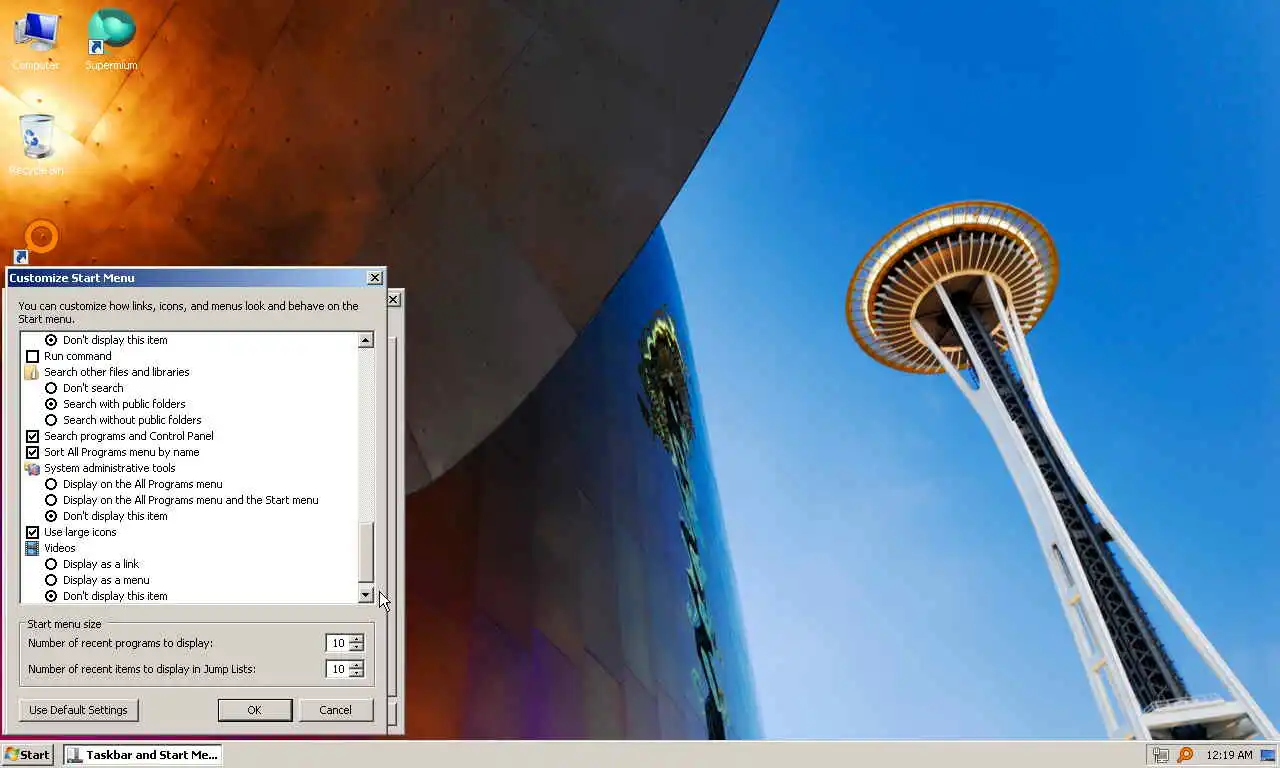Click the recent programs number field
Image resolution: width=1280 pixels, height=768 pixels.
(337, 643)
